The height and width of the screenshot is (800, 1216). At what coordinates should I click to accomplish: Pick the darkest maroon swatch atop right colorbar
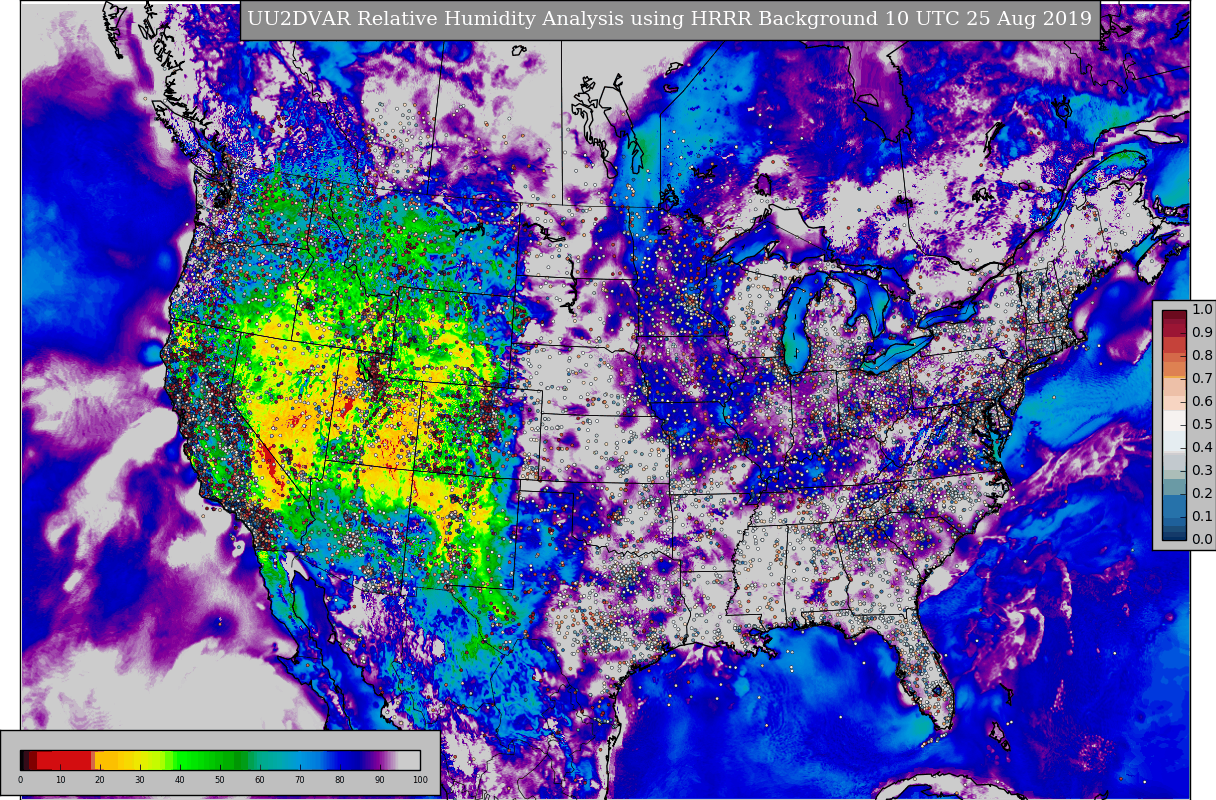1174,315
